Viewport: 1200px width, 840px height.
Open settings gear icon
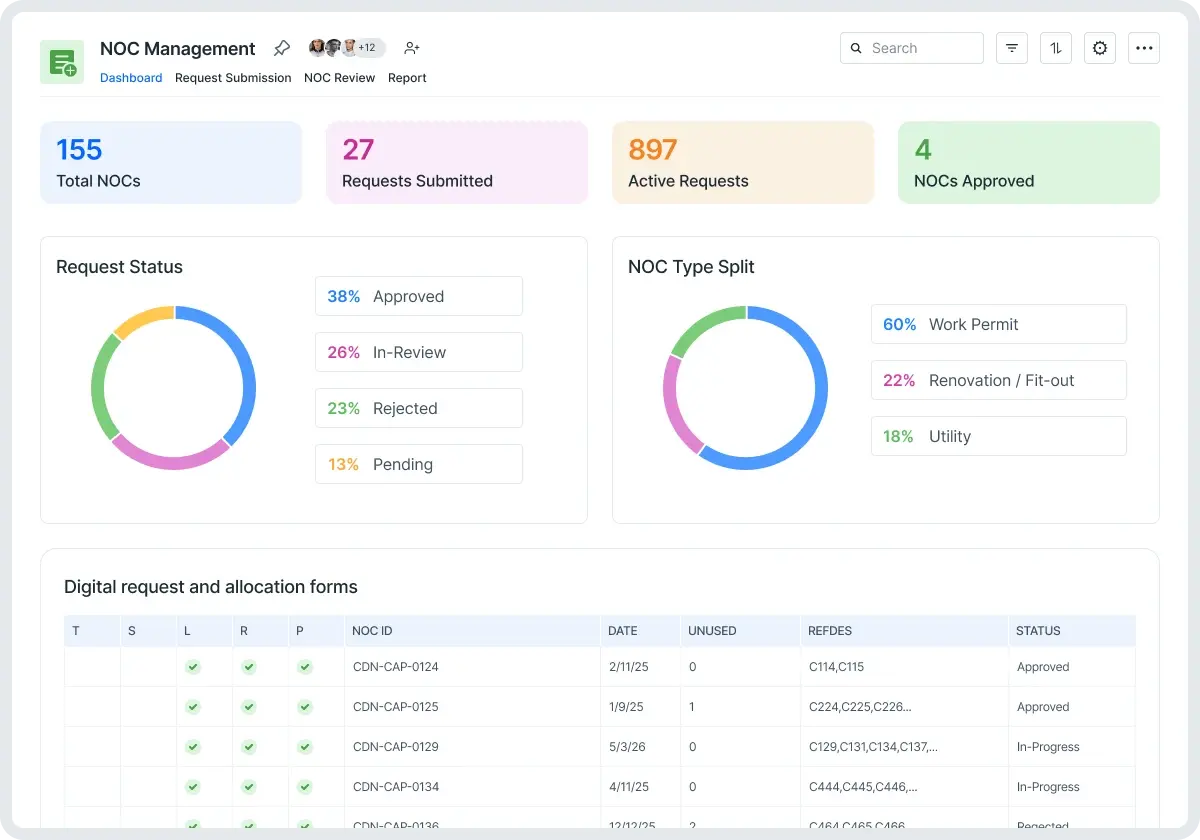point(1100,48)
